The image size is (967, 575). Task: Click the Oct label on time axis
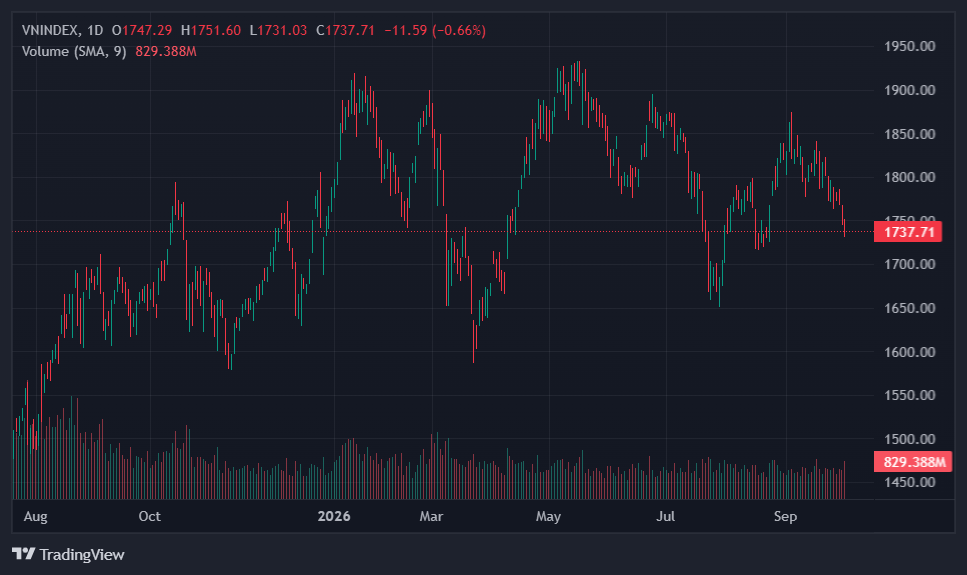(x=150, y=516)
